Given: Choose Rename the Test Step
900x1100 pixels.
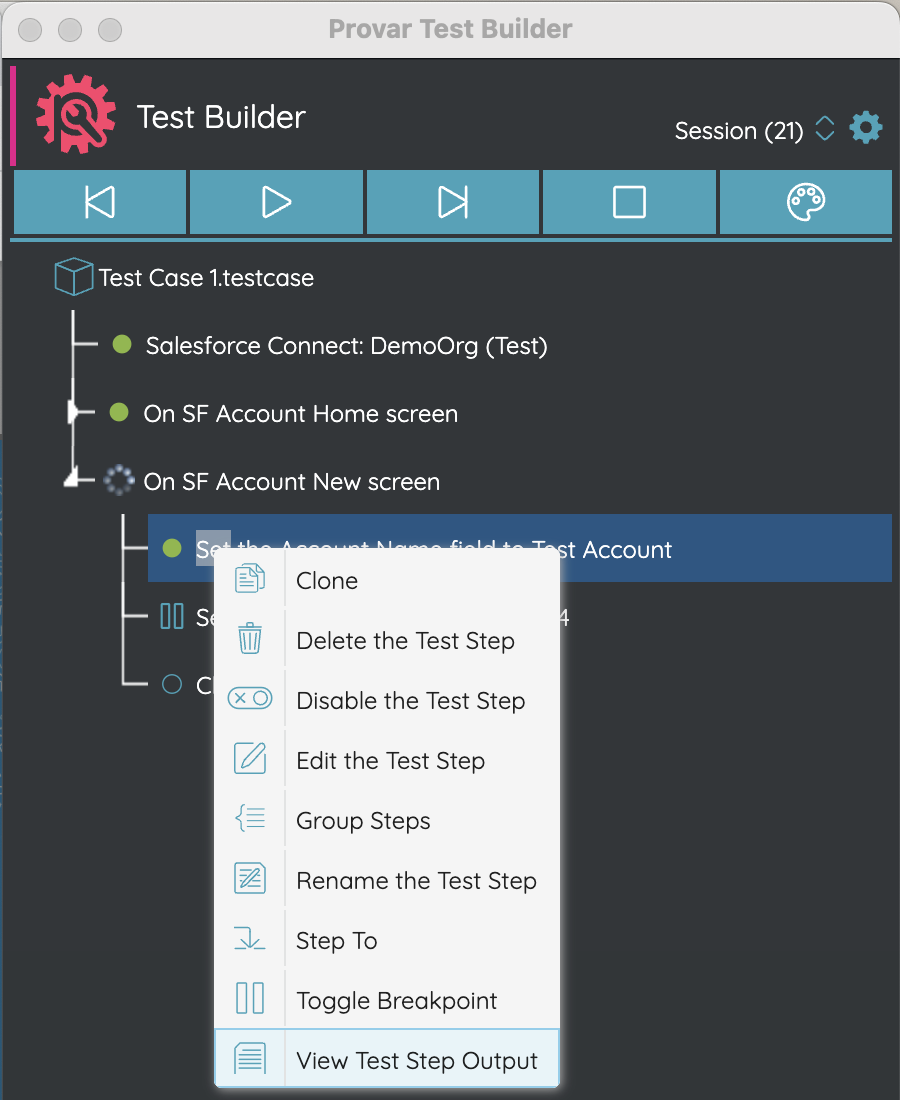Looking at the screenshot, I should point(417,880).
